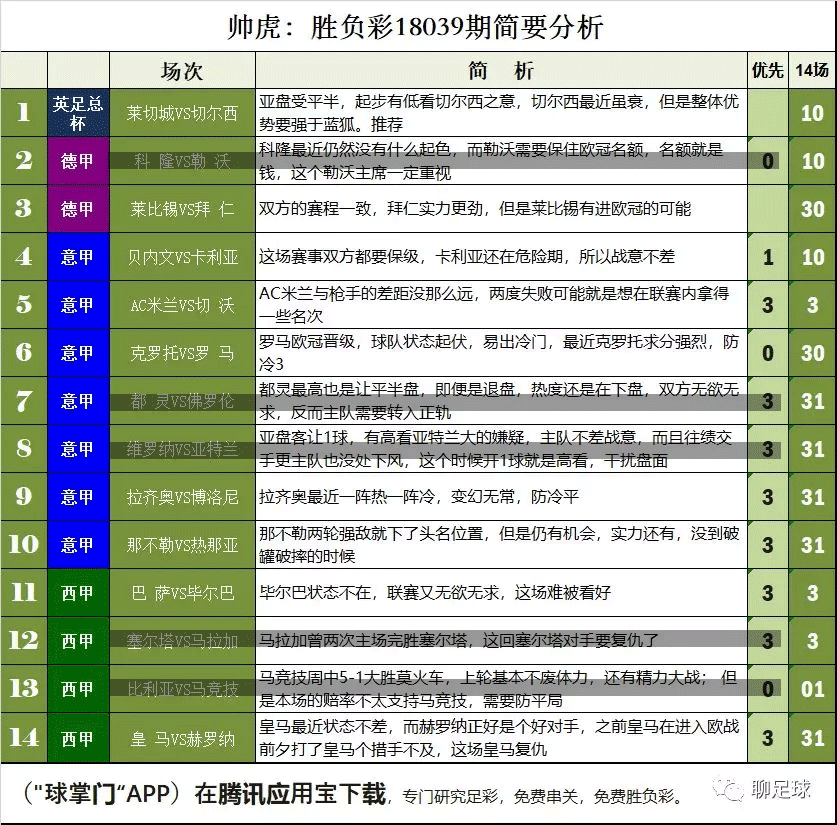
Task: Click the 巴萨VS毕尔巴 match cell
Action: pyautogui.click(x=182, y=593)
